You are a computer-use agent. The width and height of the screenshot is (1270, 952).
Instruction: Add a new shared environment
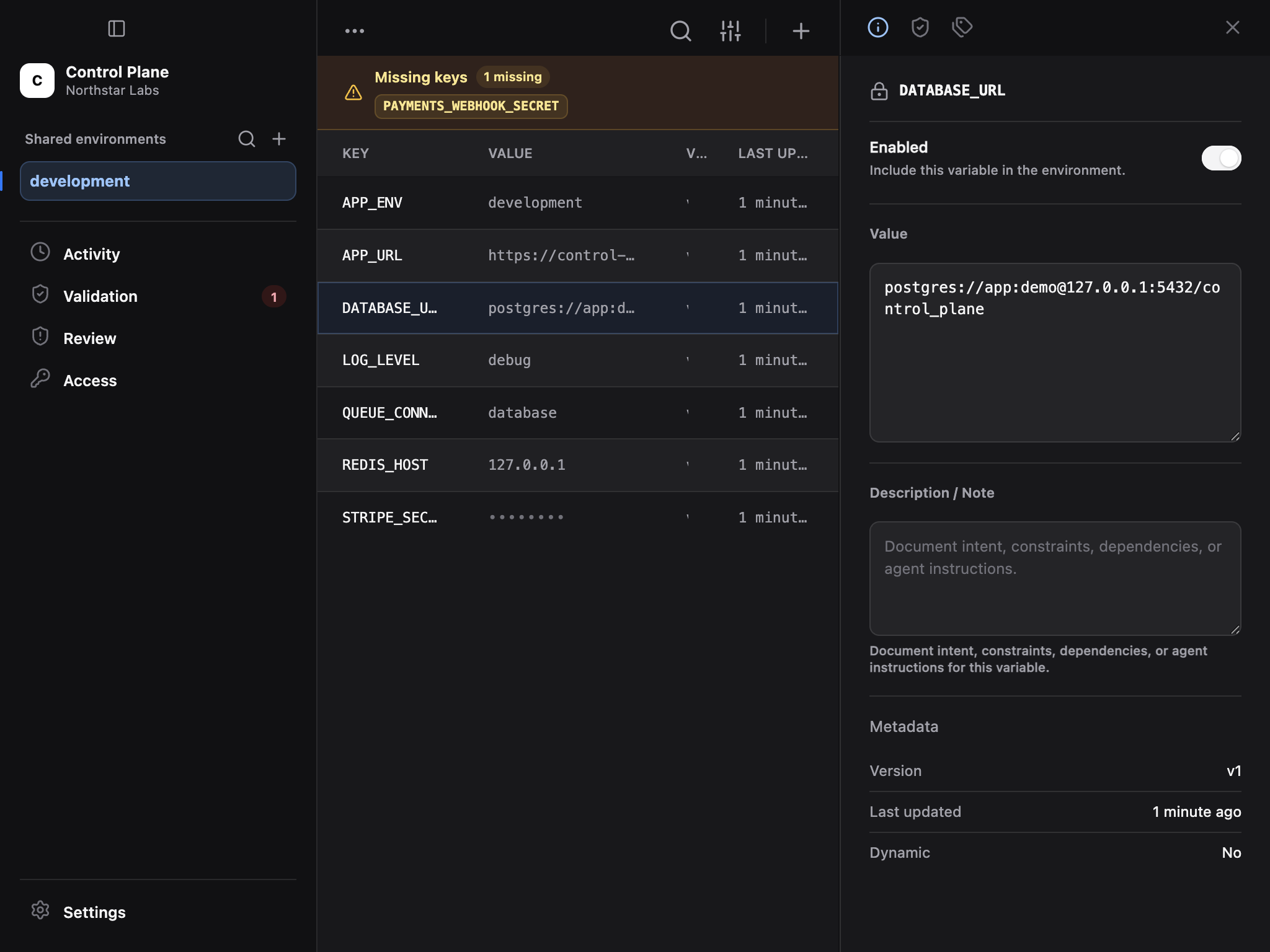279,139
